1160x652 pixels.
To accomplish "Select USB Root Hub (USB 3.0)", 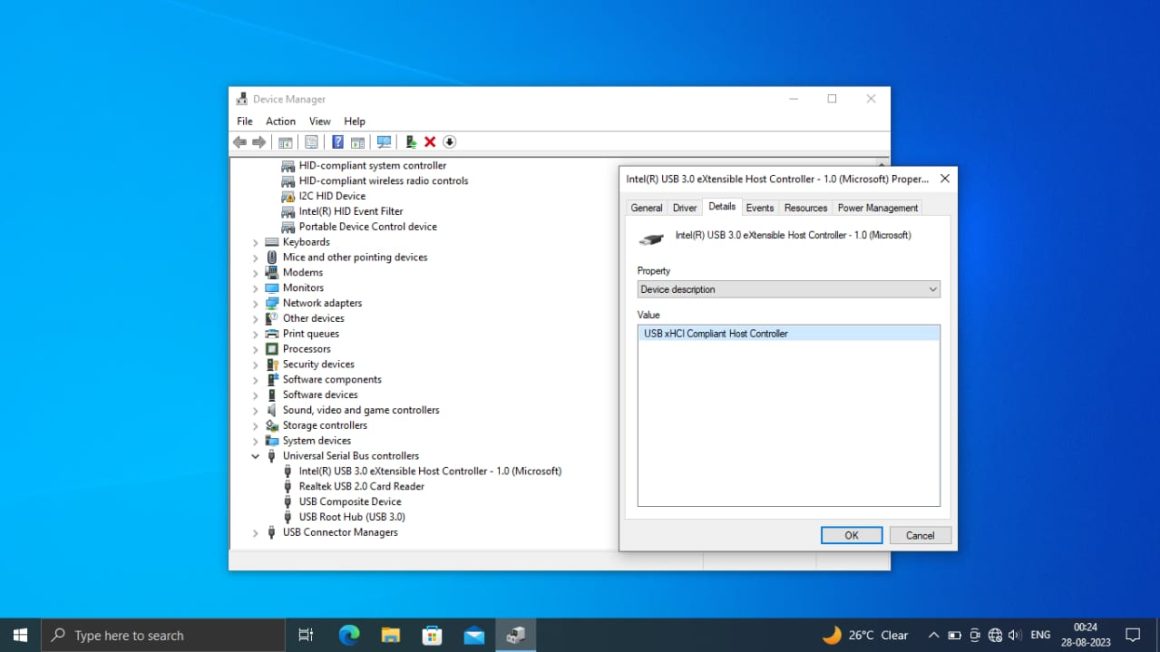I will pos(351,517).
